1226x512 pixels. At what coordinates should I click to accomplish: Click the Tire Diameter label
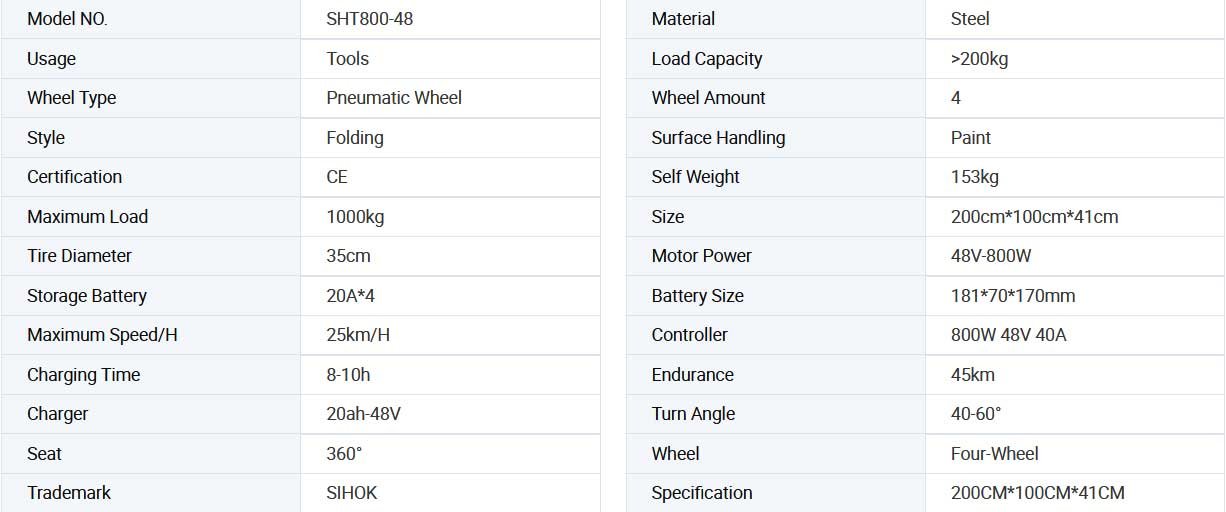(79, 256)
